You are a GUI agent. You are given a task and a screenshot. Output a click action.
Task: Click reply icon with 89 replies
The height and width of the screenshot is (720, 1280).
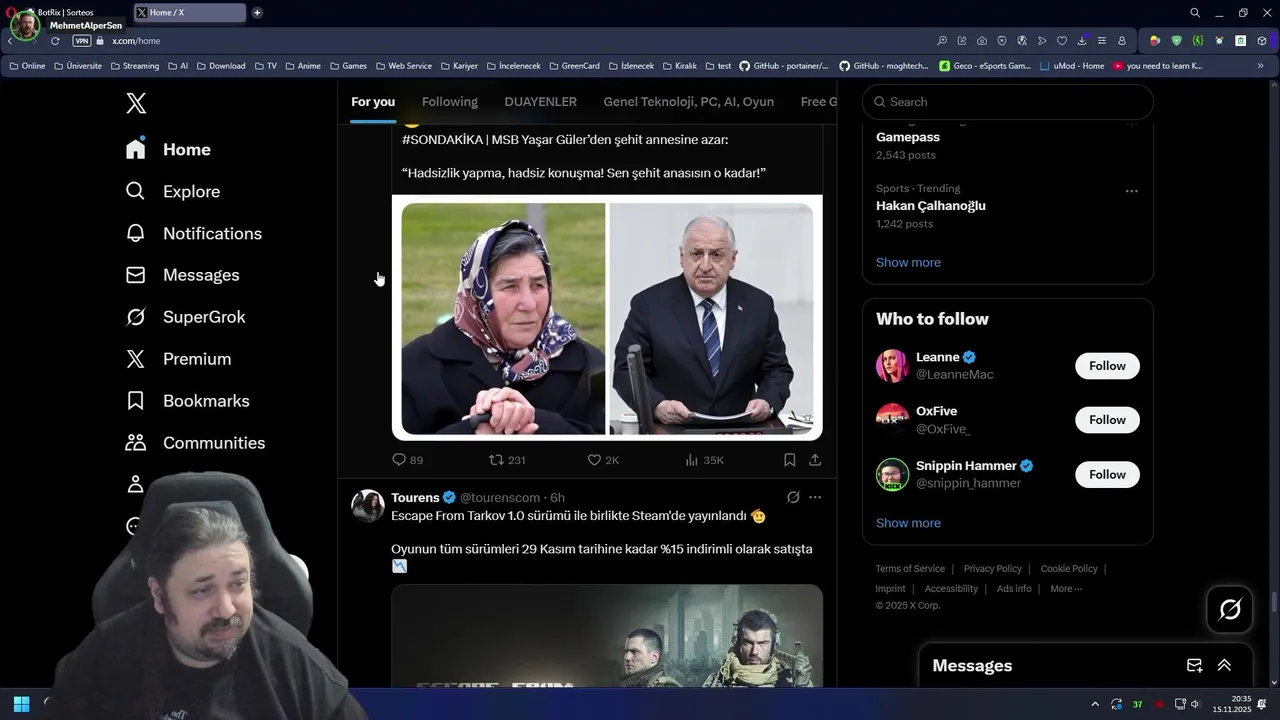pyautogui.click(x=407, y=460)
